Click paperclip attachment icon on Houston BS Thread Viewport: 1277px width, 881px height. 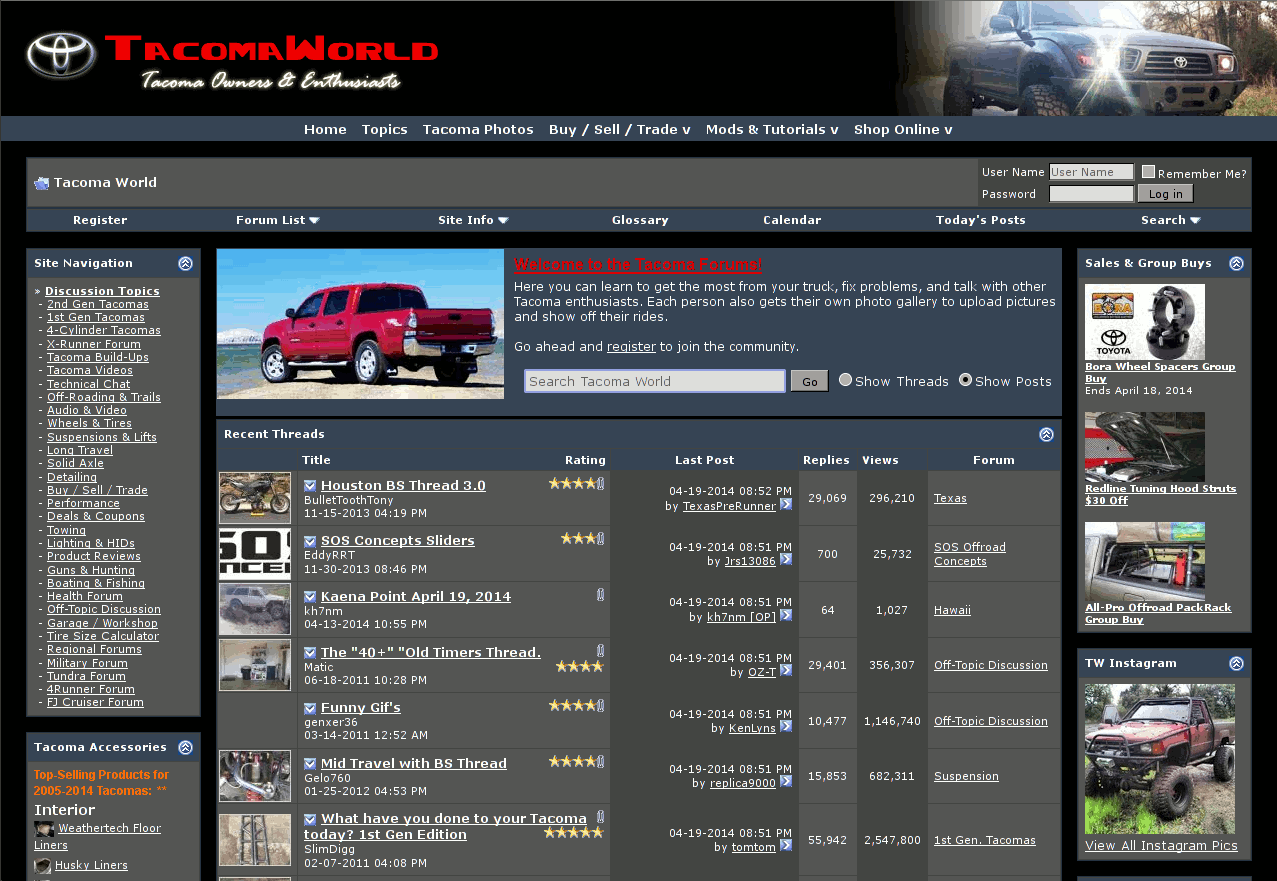600,483
